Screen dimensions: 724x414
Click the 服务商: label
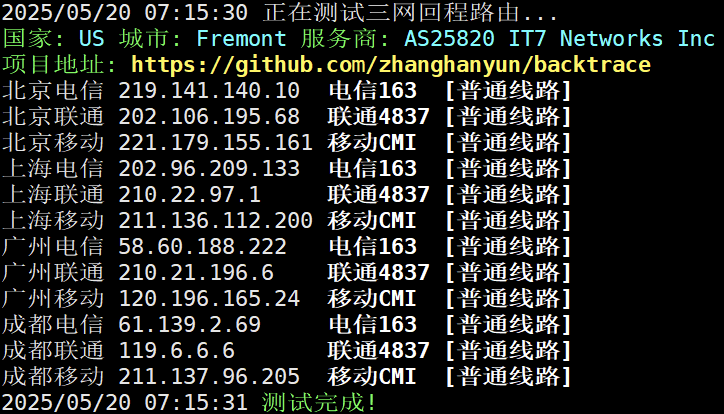tap(345, 38)
